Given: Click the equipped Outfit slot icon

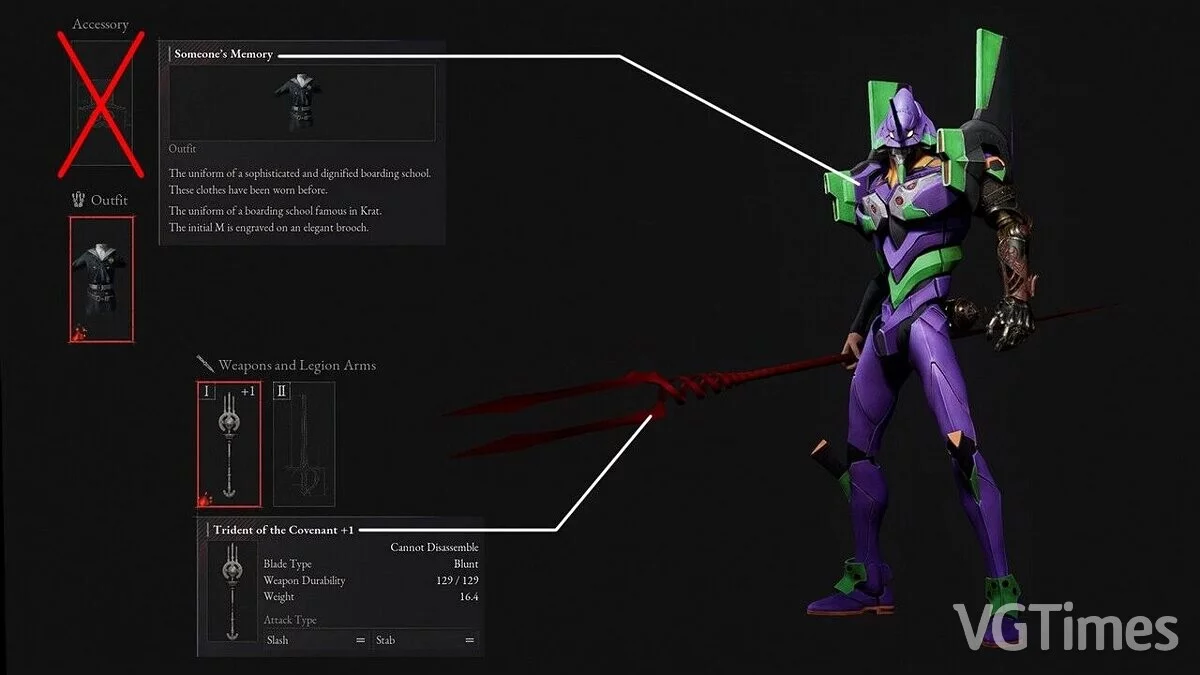Looking at the screenshot, I should click(101, 279).
